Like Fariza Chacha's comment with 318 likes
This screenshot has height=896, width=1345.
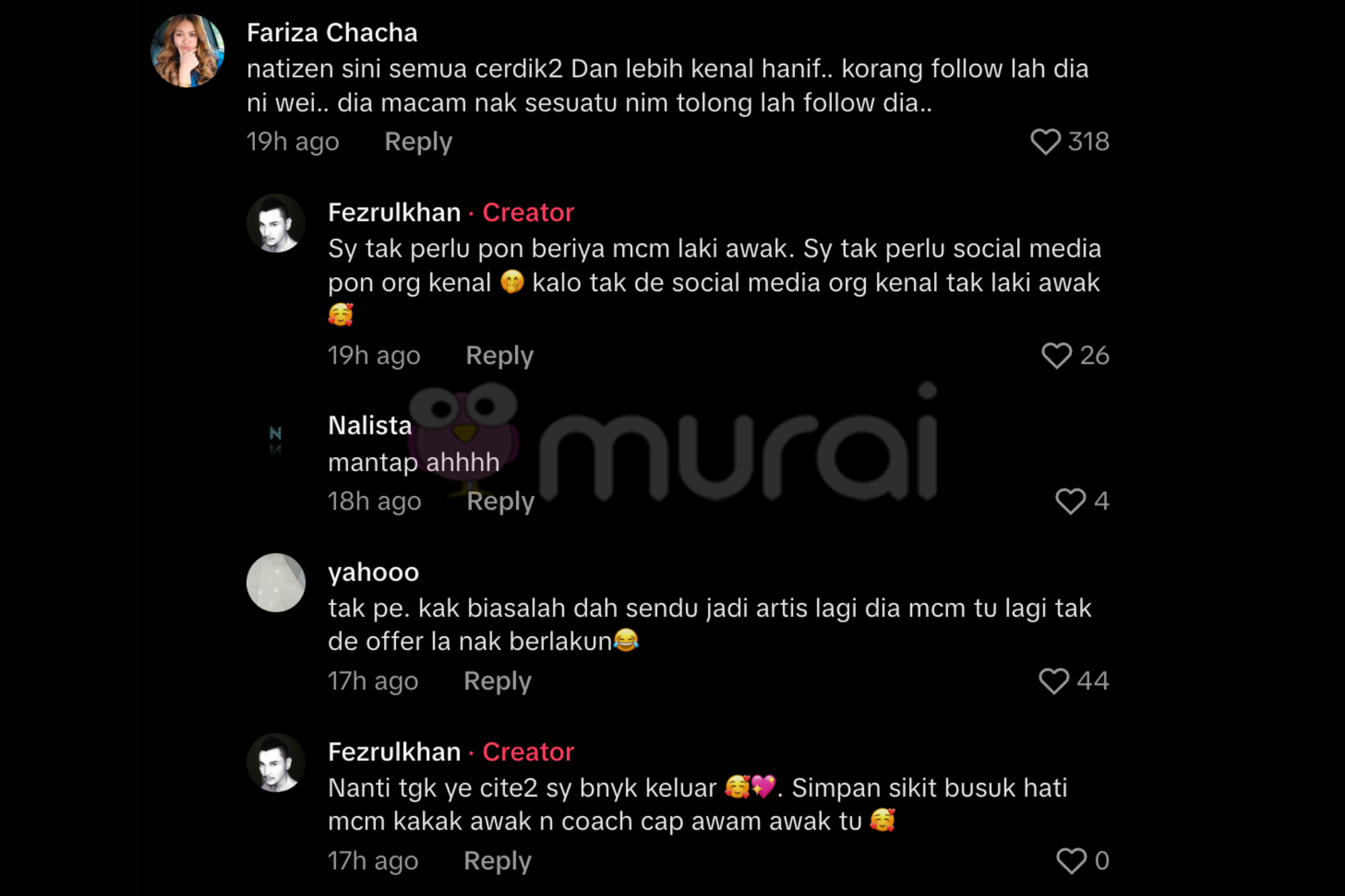click(x=1045, y=142)
